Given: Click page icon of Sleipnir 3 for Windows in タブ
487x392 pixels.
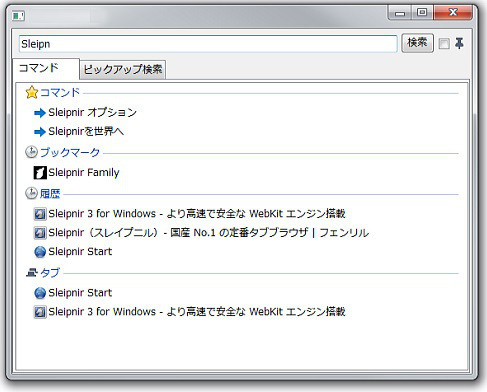Looking at the screenshot, I should 40,312.
